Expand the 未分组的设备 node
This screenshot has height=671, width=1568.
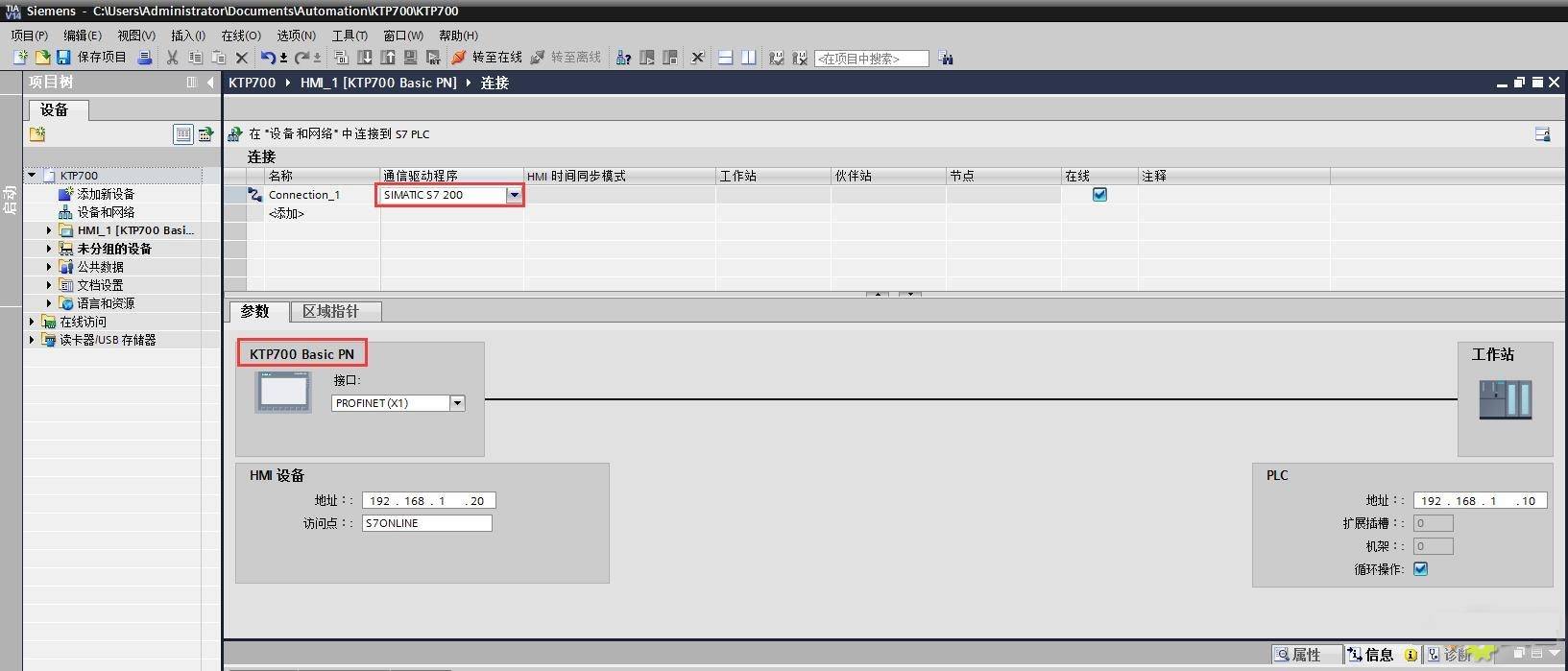pos(49,249)
